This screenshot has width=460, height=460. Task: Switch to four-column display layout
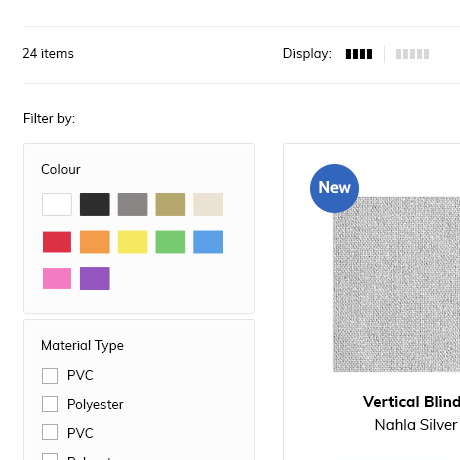pyautogui.click(x=359, y=54)
